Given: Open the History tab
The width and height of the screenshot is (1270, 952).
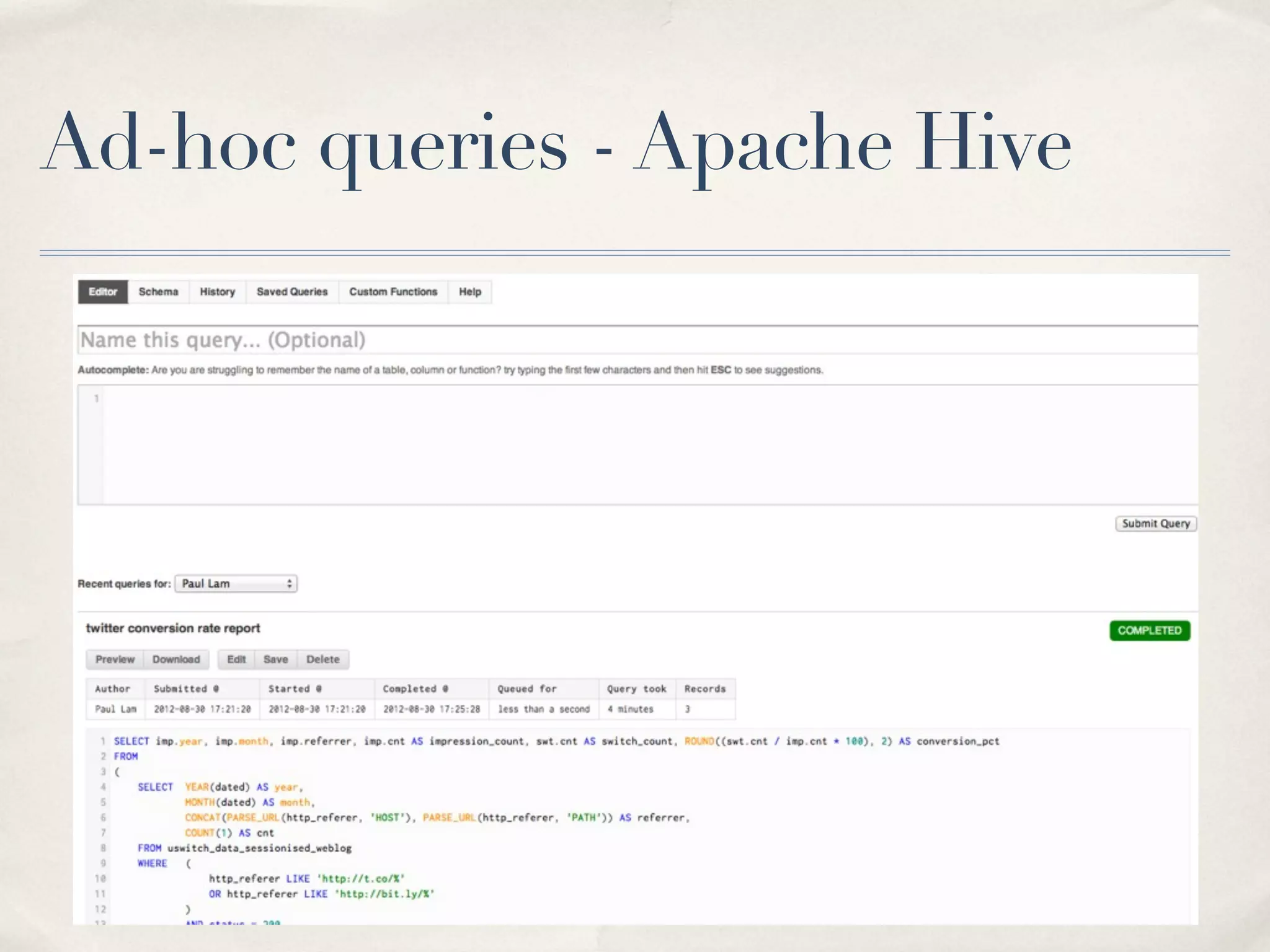Looking at the screenshot, I should coord(217,292).
